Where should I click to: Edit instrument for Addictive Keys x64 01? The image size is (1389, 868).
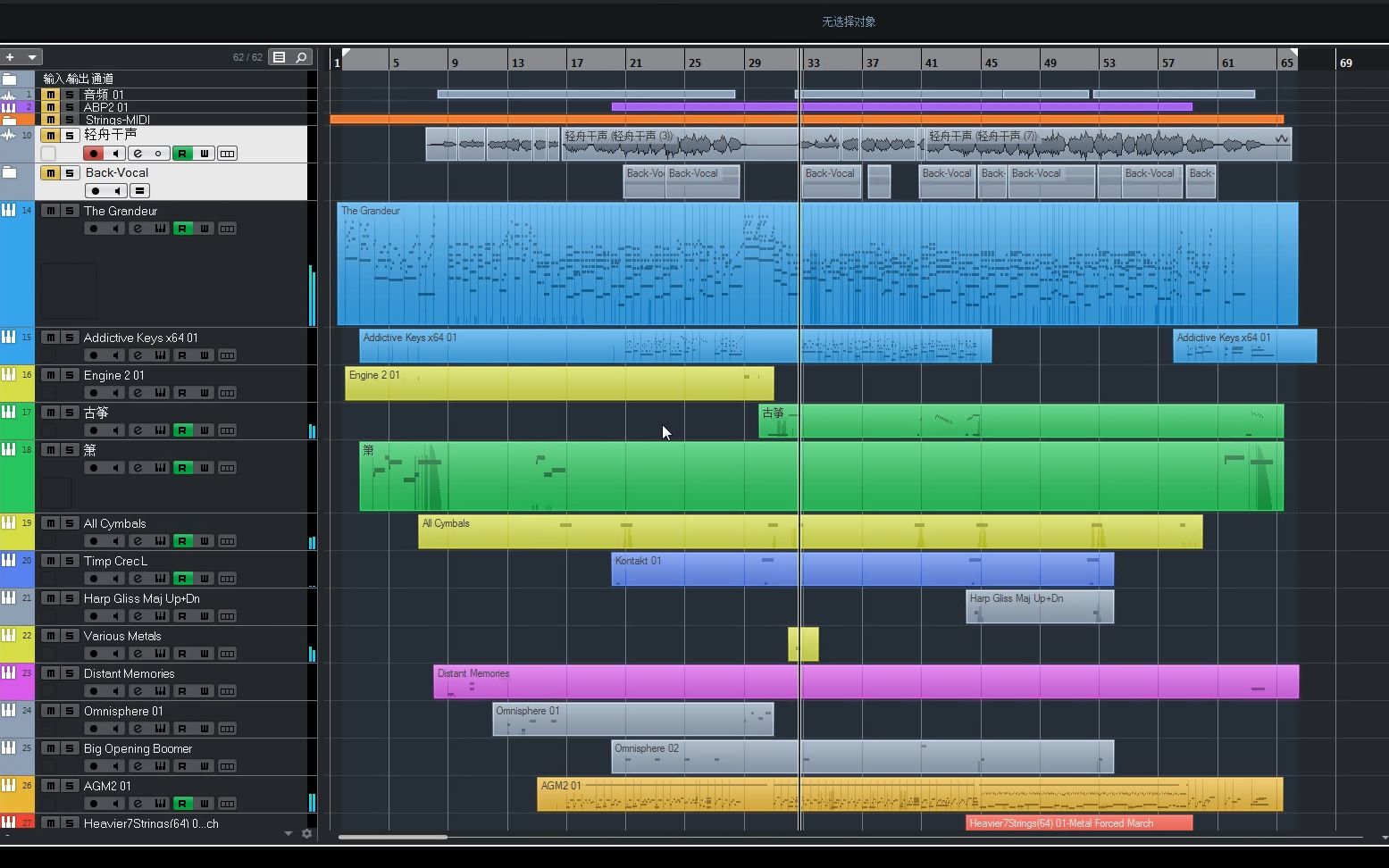tap(160, 355)
